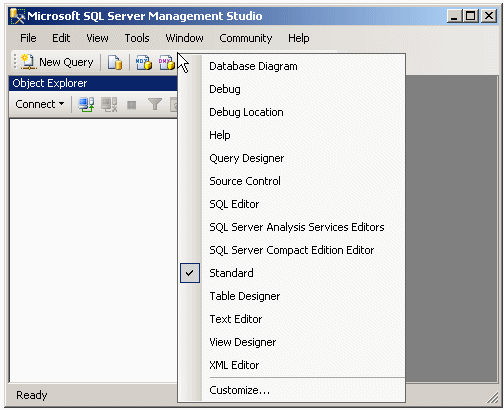Choose Customize... from the toolbar menu

[x=292, y=390]
